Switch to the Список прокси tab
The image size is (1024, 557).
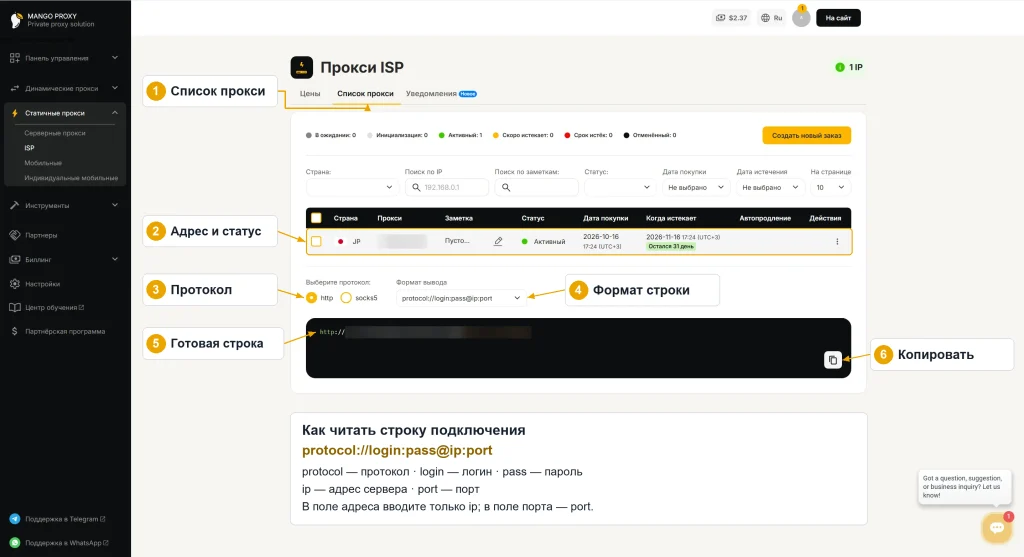(365, 93)
